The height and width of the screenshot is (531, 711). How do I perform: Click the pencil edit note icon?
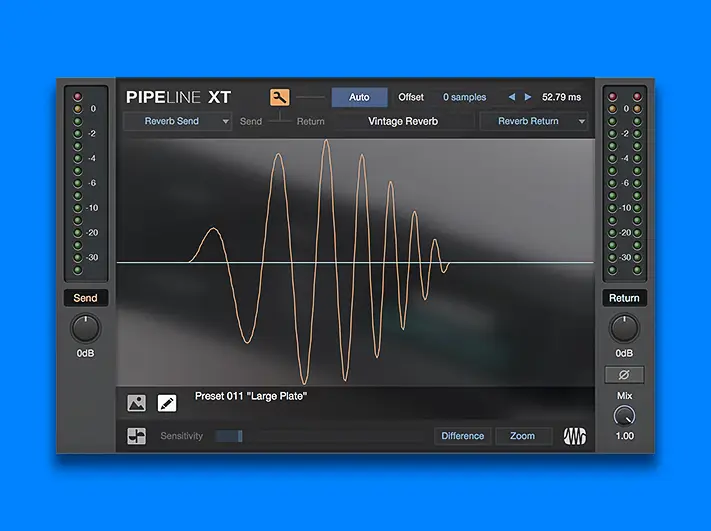coord(167,403)
